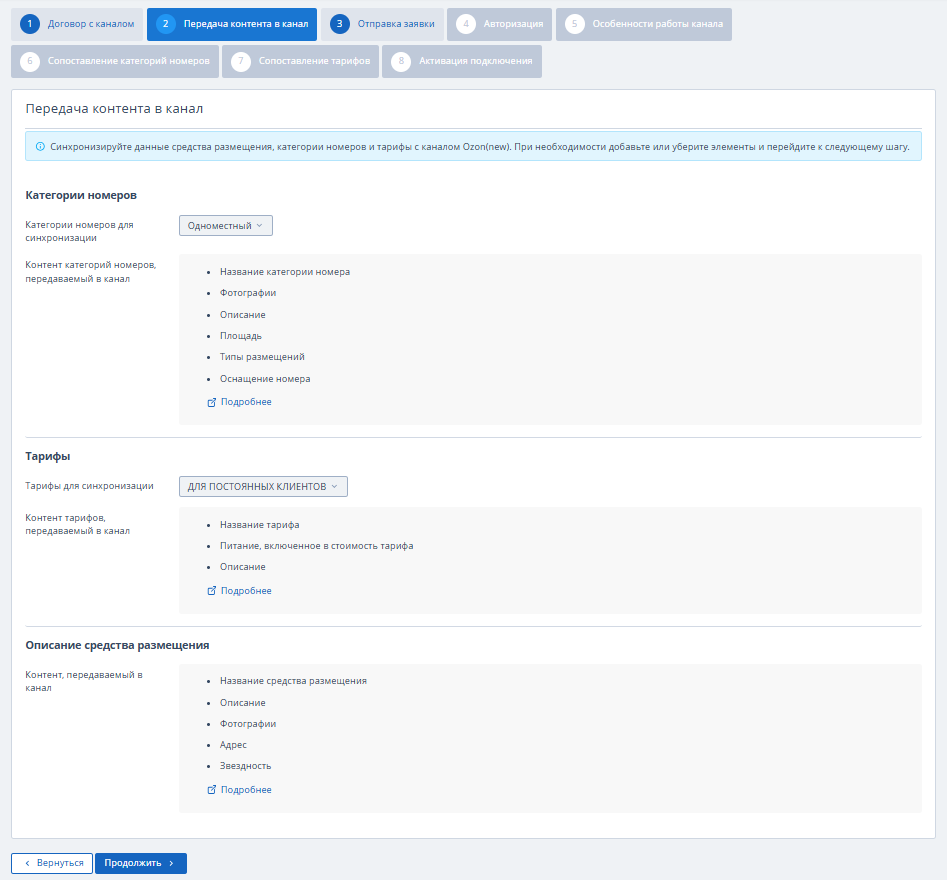Click the 'Оснащение номера' list item
The width and height of the screenshot is (947, 880).
coord(265,379)
